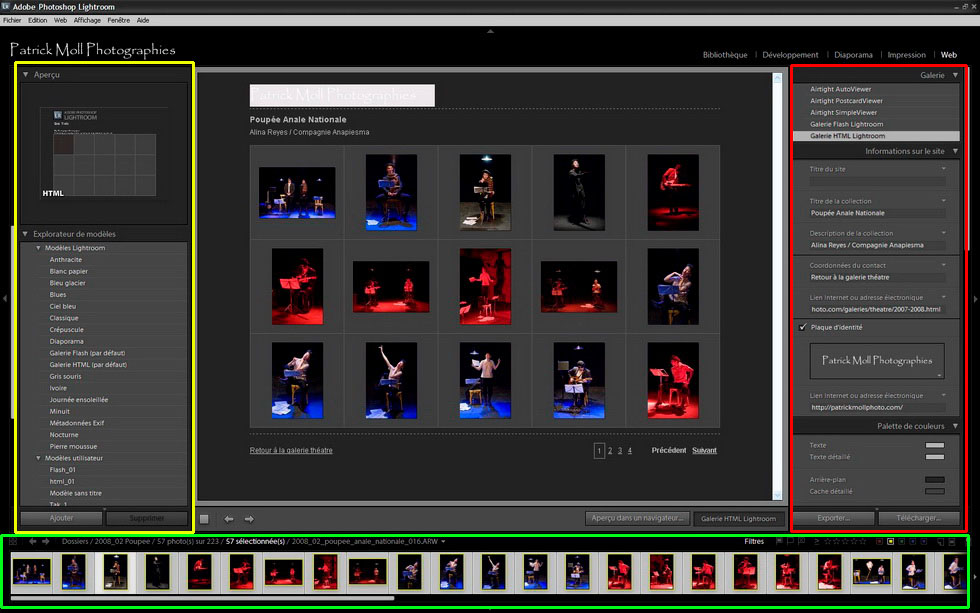Collapse left panel using edge arrow
Image resolution: width=980 pixels, height=613 pixels.
(x=5, y=298)
